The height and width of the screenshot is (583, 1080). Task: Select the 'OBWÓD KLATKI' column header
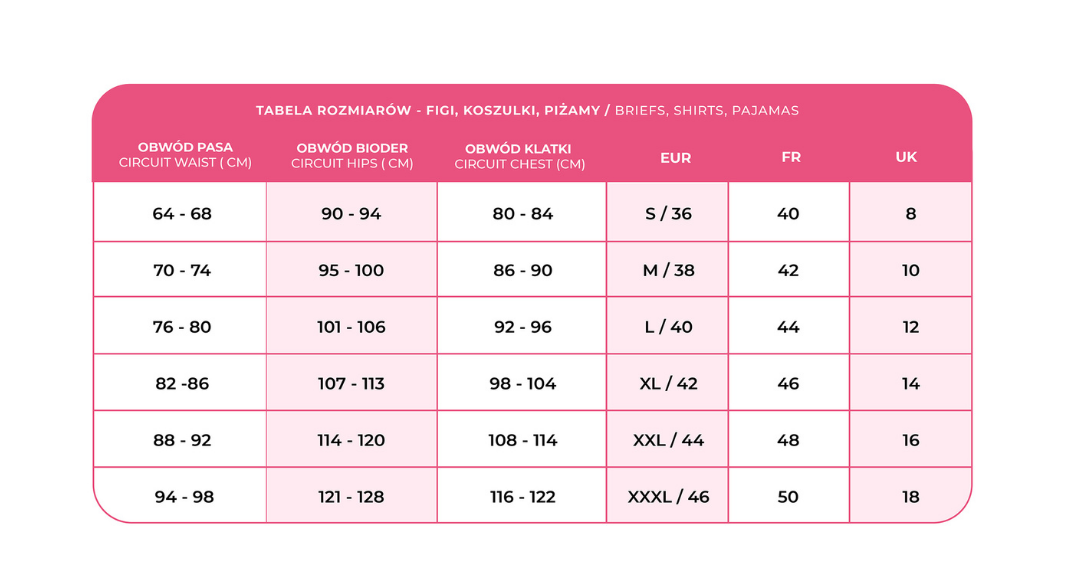pyautogui.click(x=519, y=156)
